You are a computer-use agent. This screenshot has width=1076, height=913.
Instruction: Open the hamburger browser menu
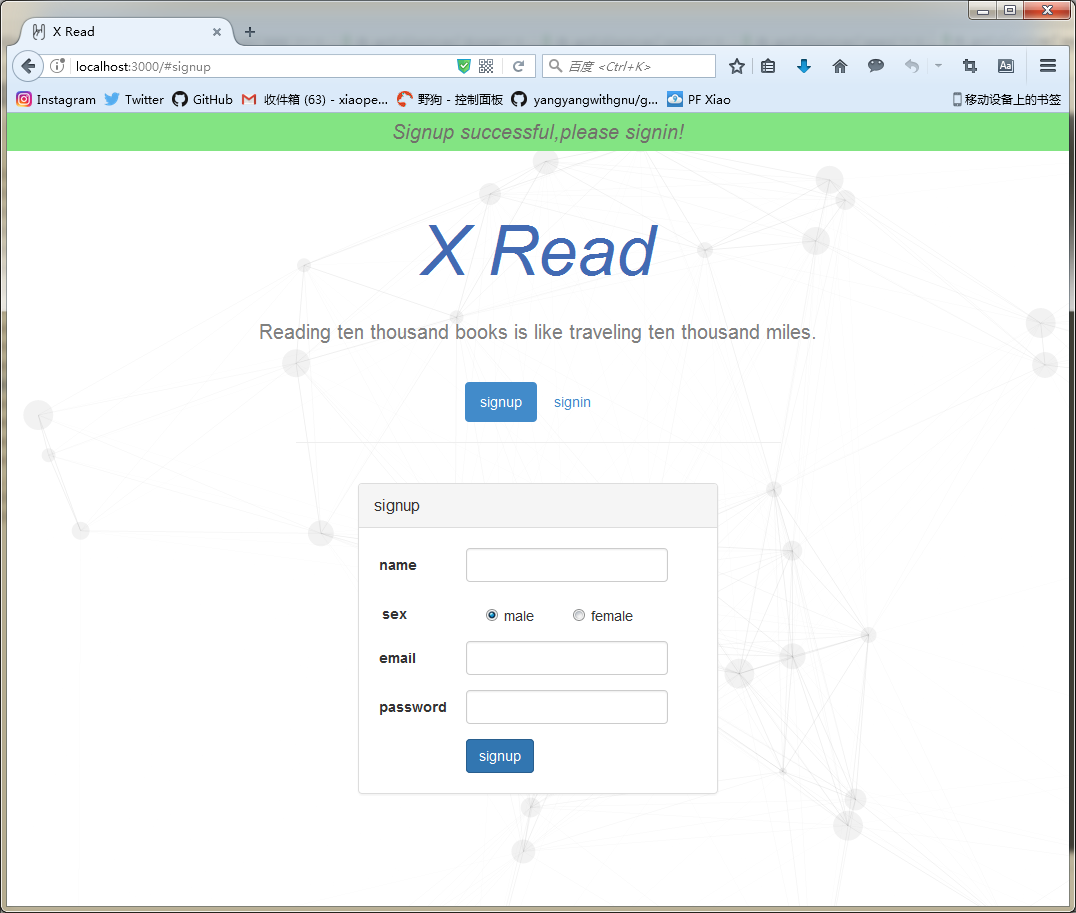click(1048, 66)
